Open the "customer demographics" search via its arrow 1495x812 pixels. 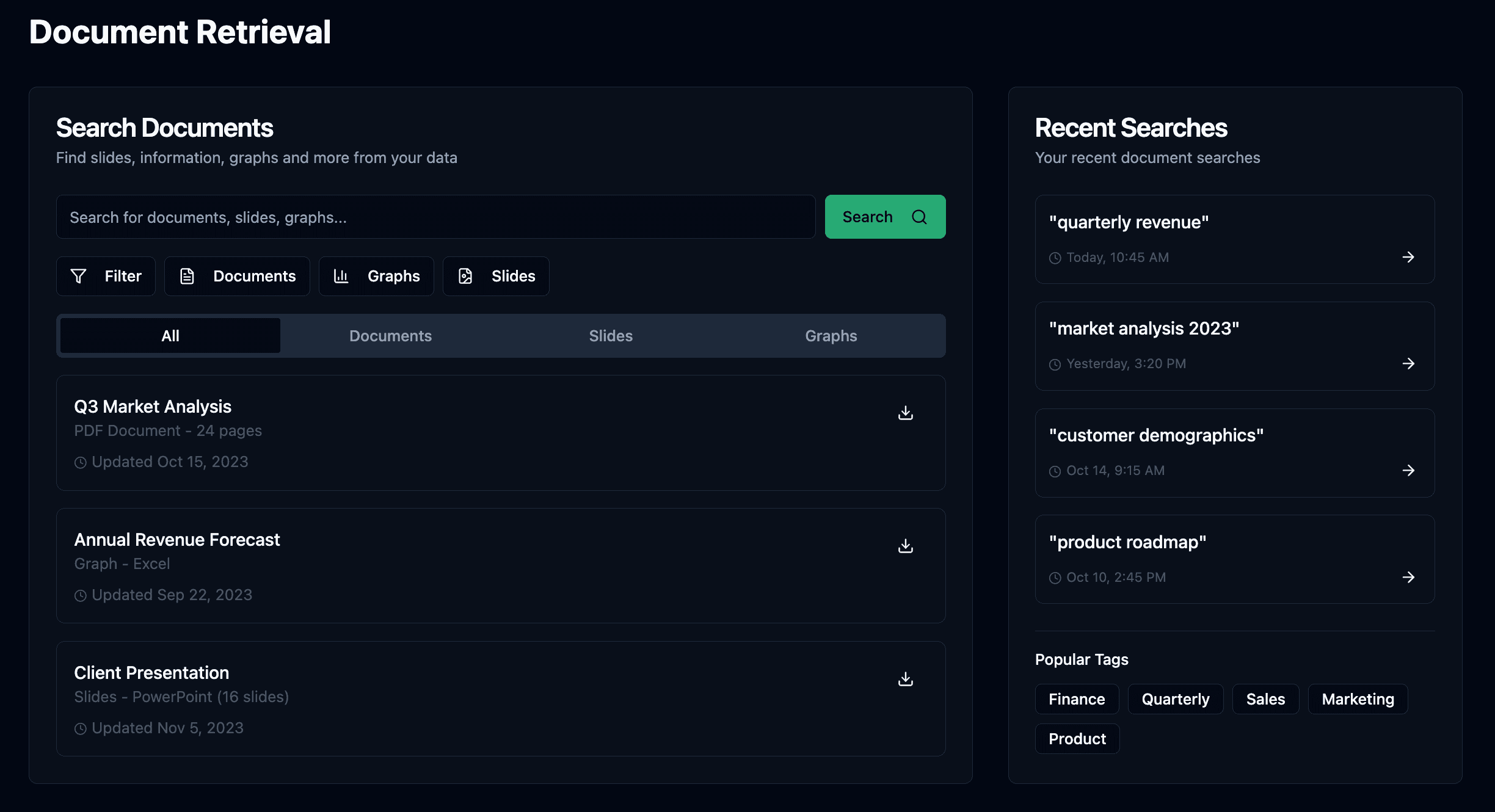[x=1408, y=470]
